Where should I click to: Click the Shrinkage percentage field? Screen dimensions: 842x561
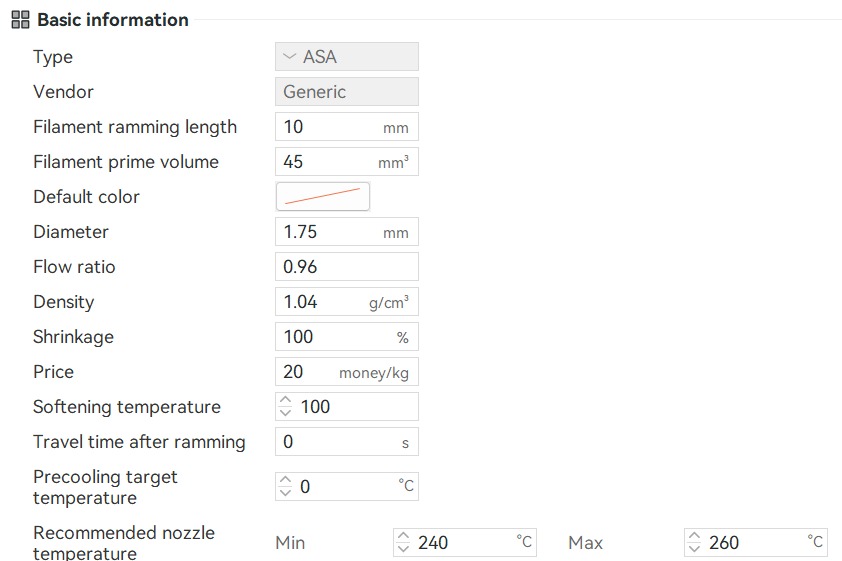(x=347, y=337)
